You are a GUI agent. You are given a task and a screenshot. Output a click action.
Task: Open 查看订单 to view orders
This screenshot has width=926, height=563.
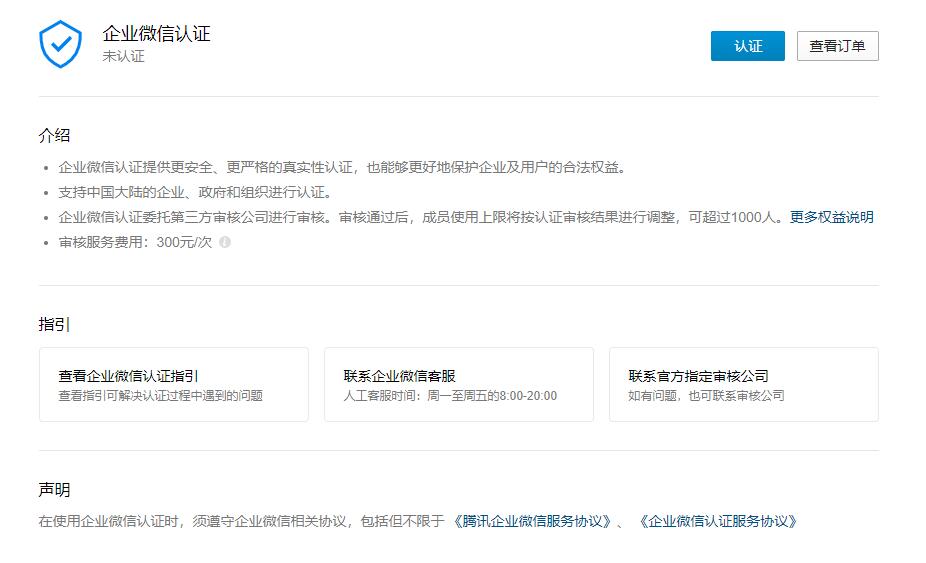coord(837,46)
